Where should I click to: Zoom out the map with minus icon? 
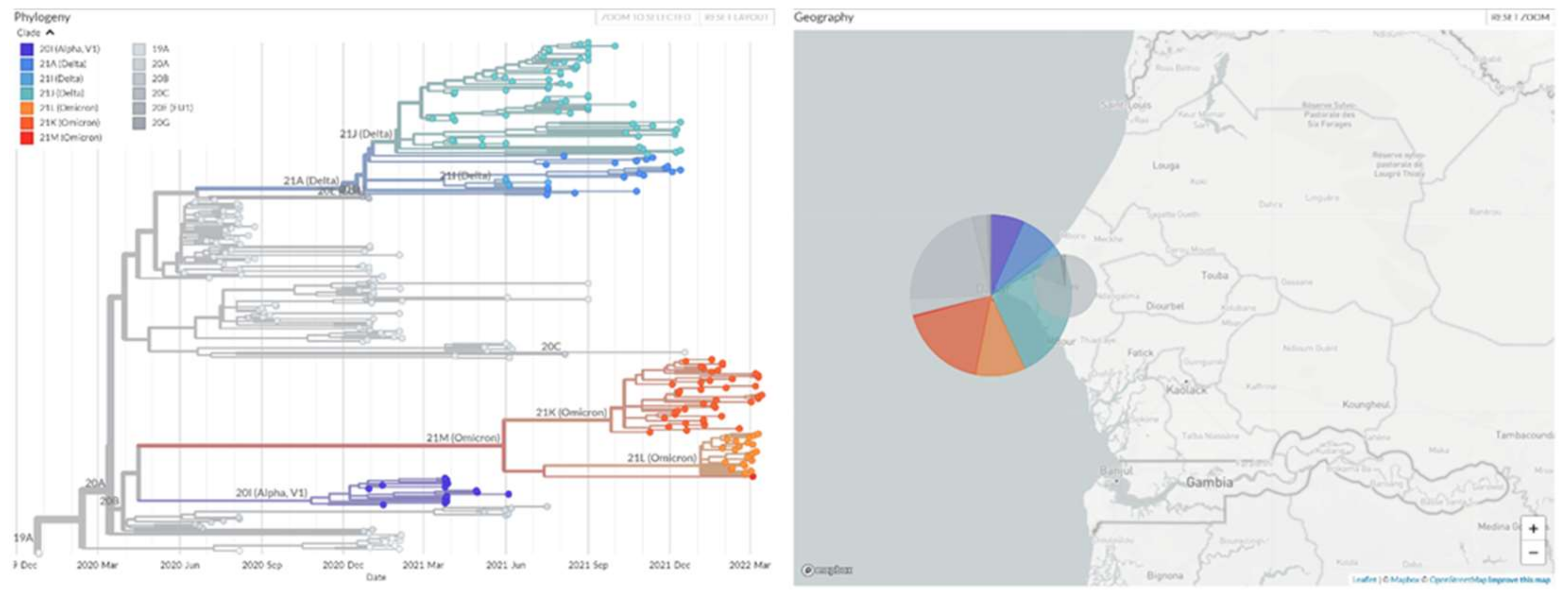pyautogui.click(x=1533, y=553)
